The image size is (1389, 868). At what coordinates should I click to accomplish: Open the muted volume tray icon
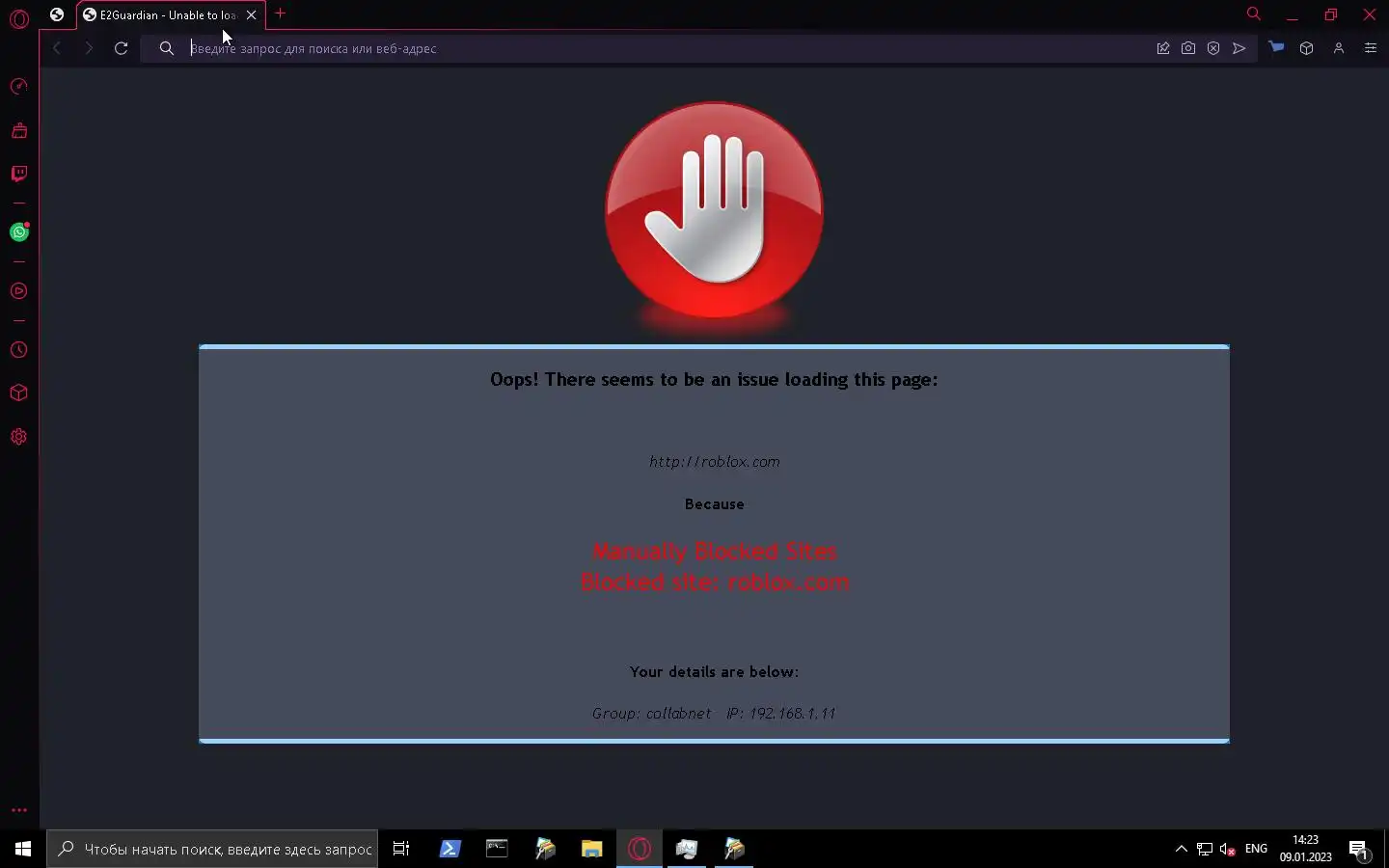[x=1228, y=849]
